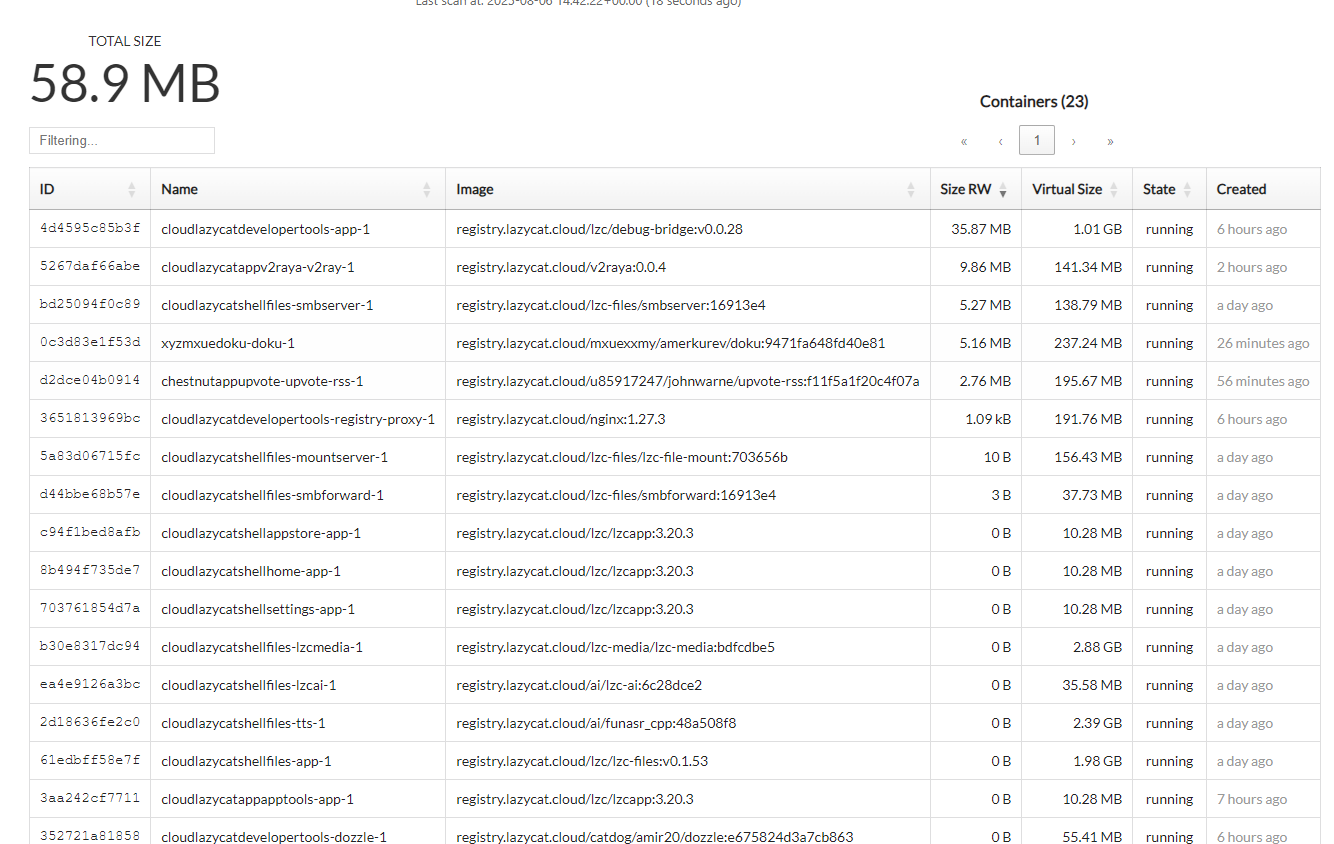Select container ID 4d4595c85b3f
The image size is (1334, 844).
[x=90, y=229]
